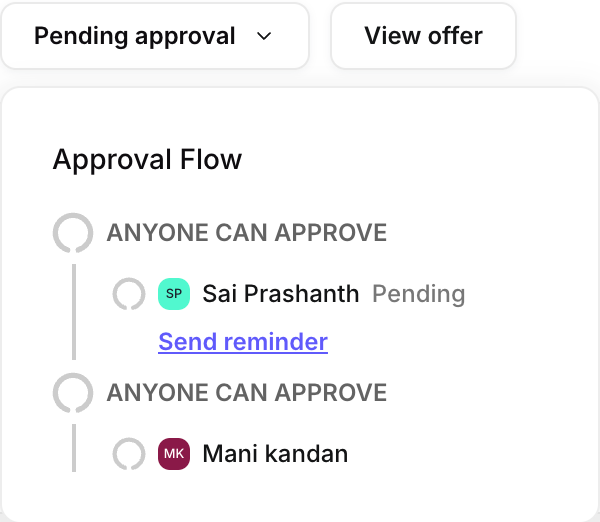Select the second ANYONE CAN APPROVE step label
This screenshot has height=522, width=600.
point(247,392)
